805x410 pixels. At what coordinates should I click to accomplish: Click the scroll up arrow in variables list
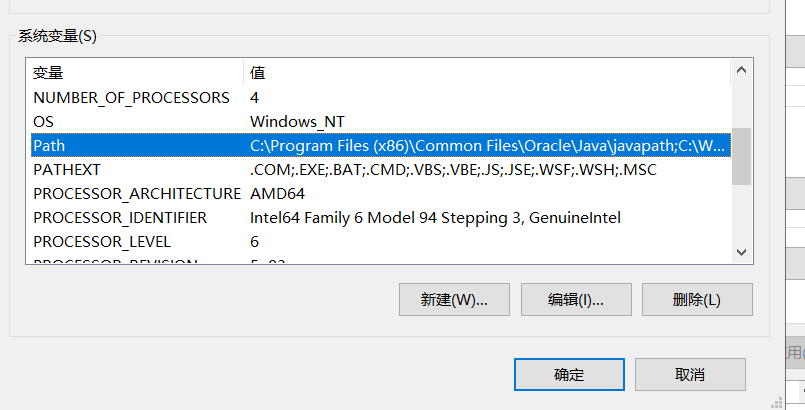(x=741, y=70)
